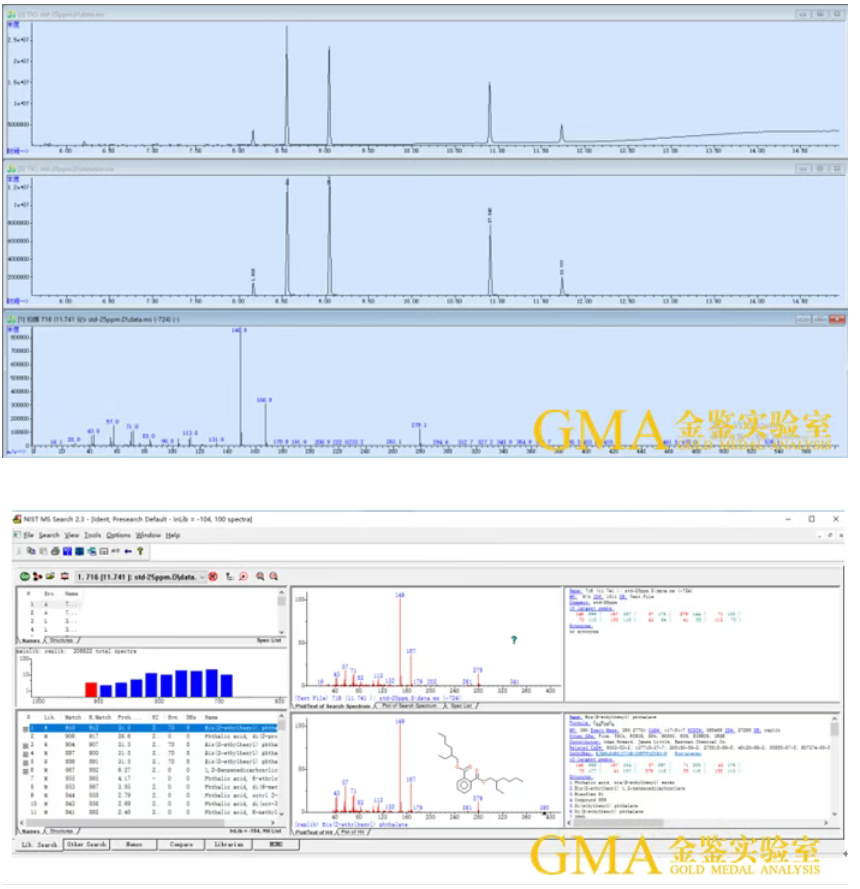The width and height of the screenshot is (860, 889).
Task: Switch to the Other Search tab
Action: pyautogui.click(x=87, y=844)
